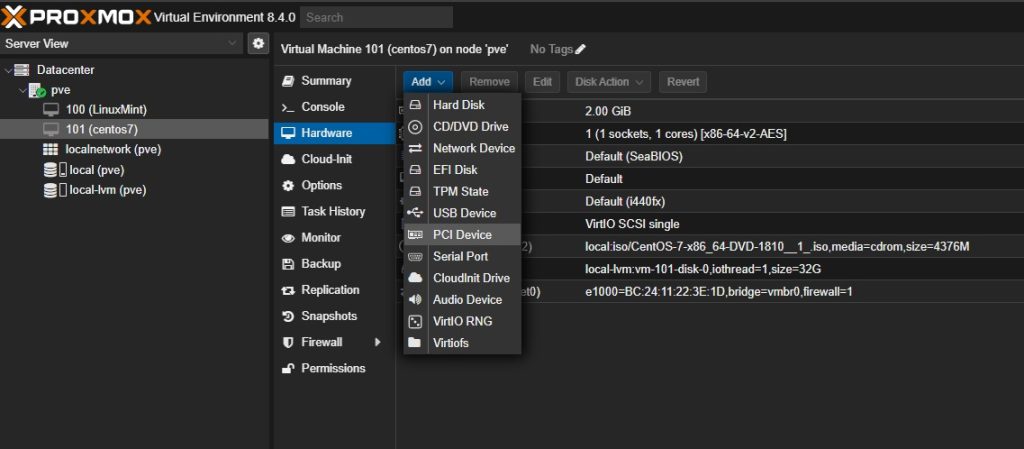Click the Console prompt icon
1024x449 pixels.
(288, 107)
